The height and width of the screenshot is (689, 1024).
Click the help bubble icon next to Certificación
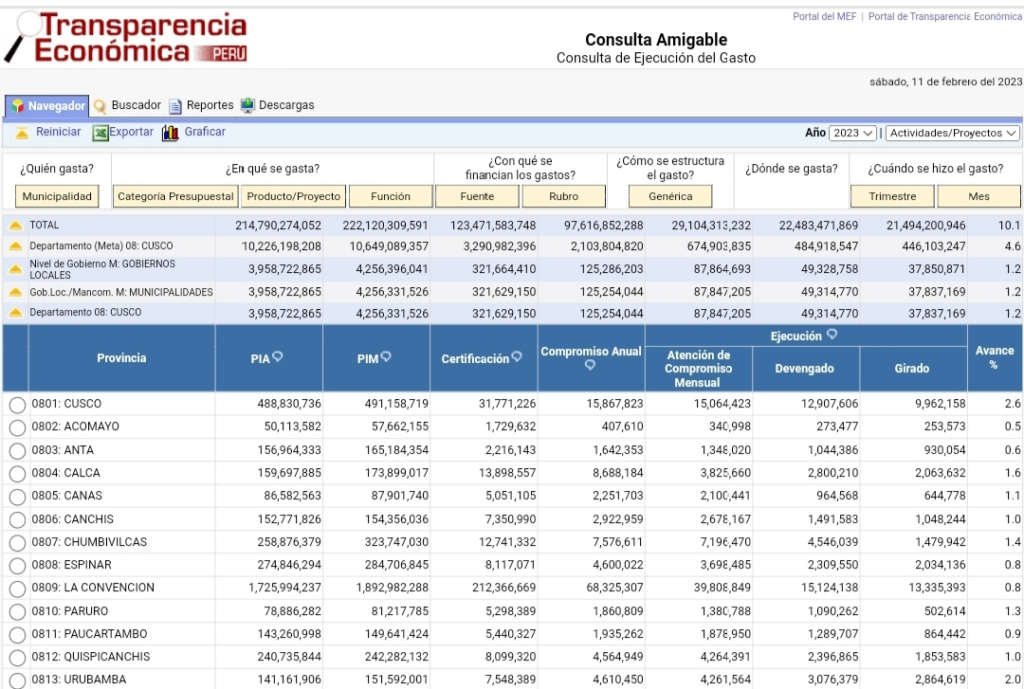[x=517, y=357]
